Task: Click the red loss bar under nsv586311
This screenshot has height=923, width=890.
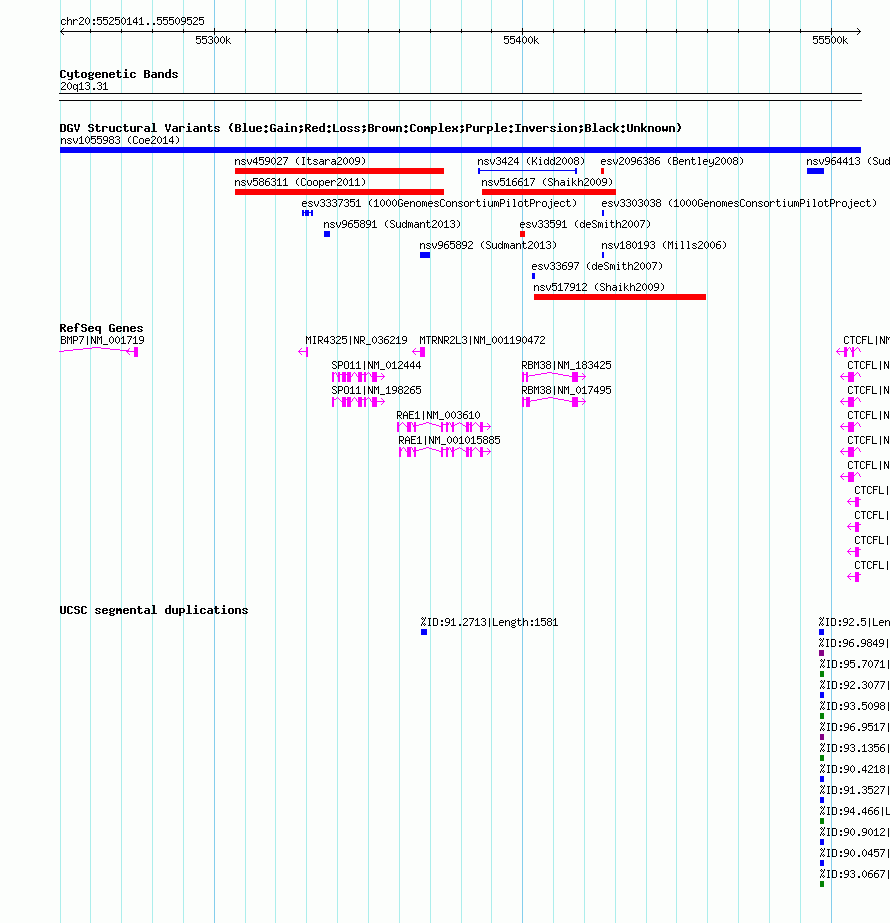Action: click(x=339, y=192)
